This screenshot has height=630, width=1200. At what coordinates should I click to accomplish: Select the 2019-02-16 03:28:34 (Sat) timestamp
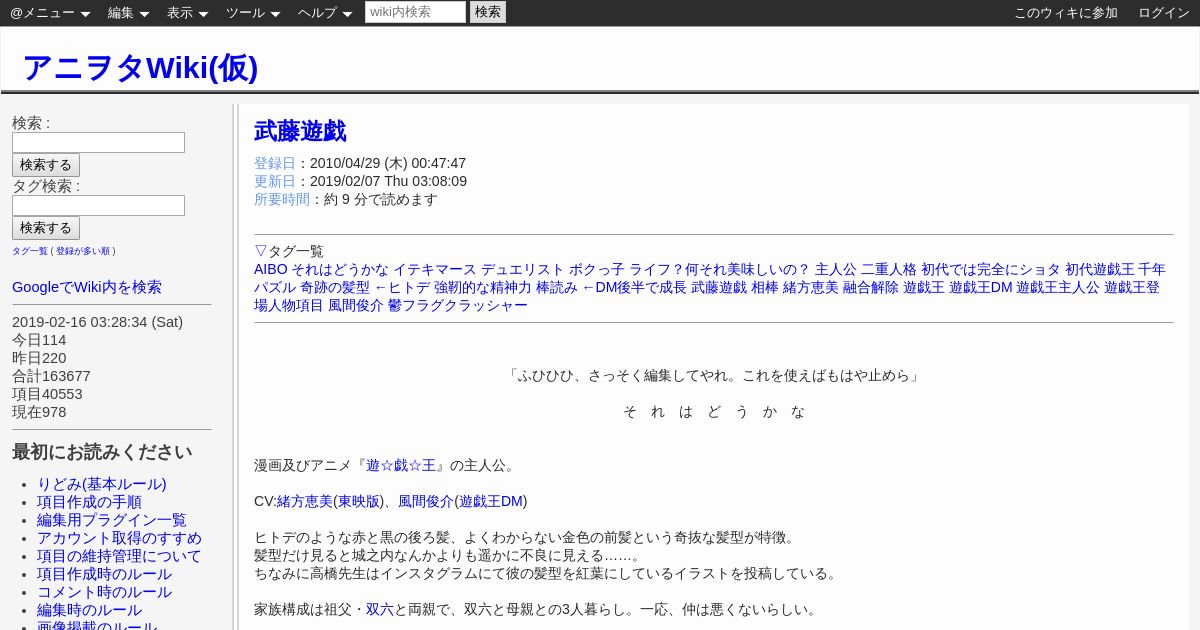pyautogui.click(x=97, y=322)
